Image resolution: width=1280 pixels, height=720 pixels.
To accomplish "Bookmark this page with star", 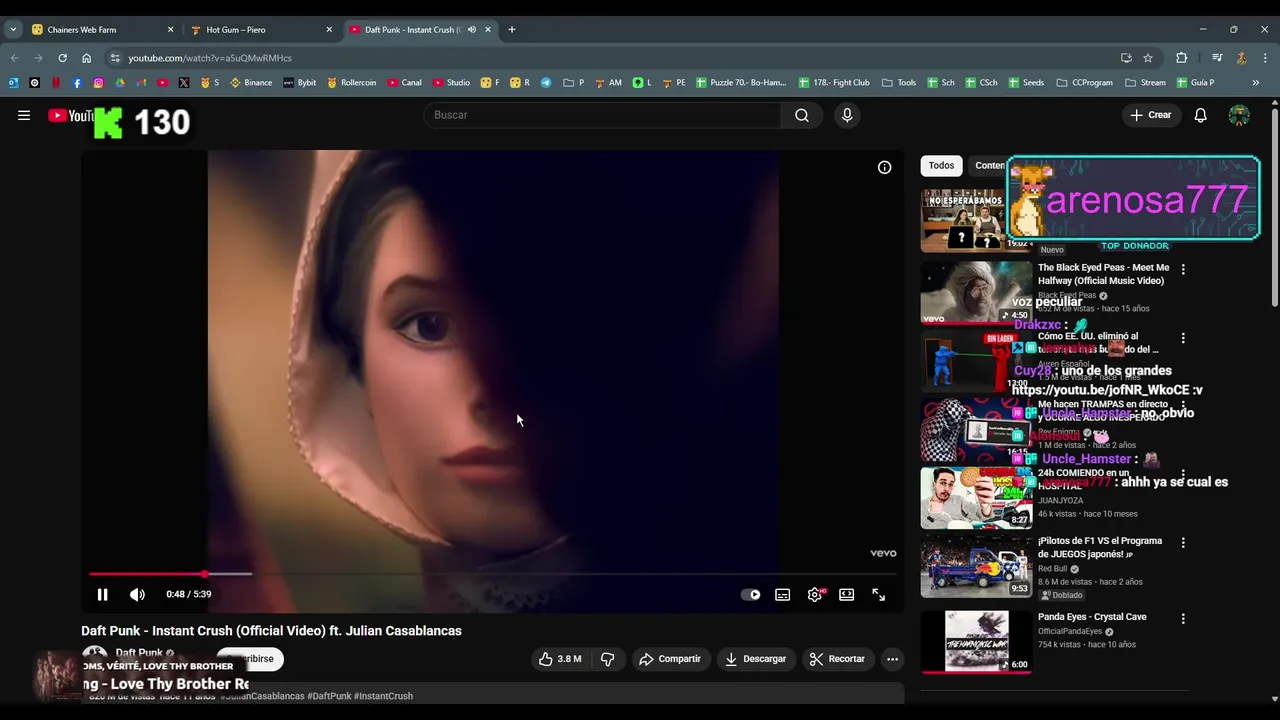I will tap(1148, 58).
